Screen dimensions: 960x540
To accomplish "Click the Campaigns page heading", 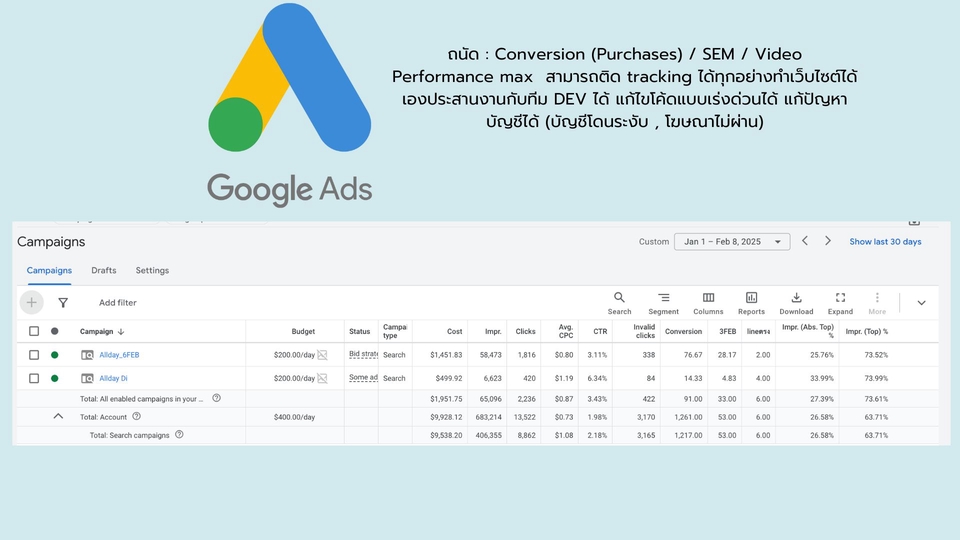I will pos(51,242).
